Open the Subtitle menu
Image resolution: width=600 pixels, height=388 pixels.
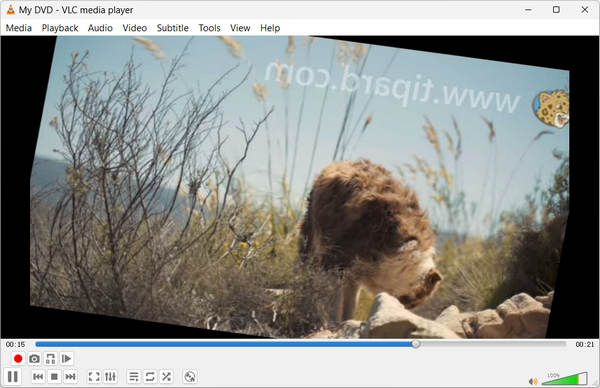pyautogui.click(x=173, y=28)
